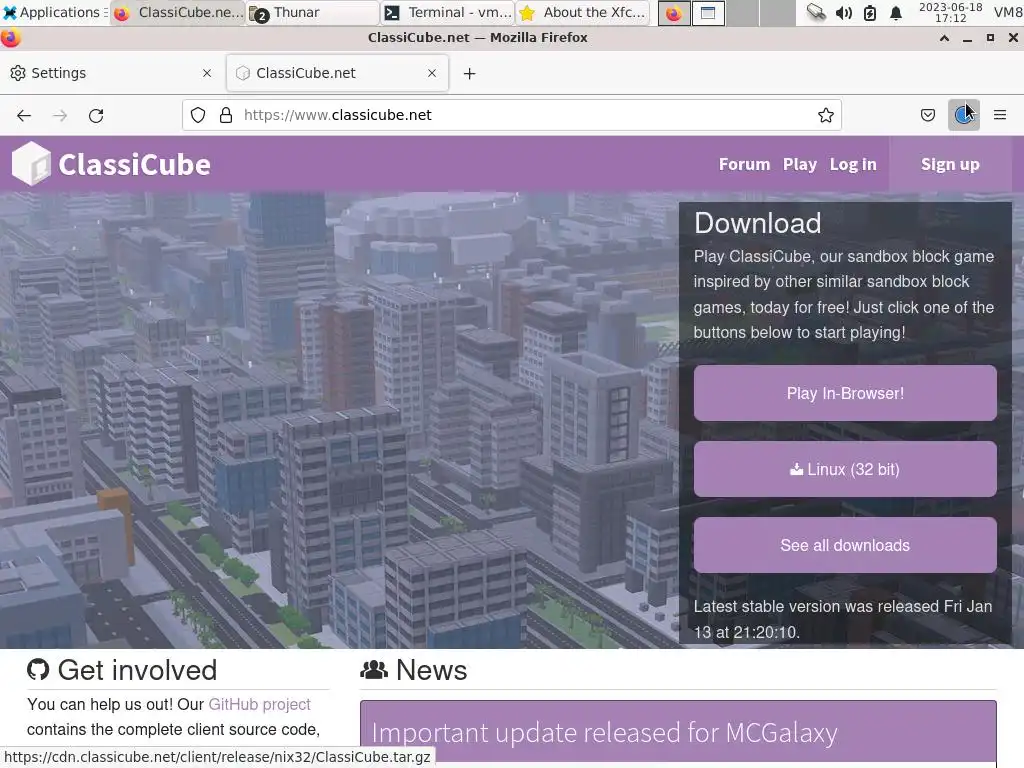Open the Firefox extension icon in toolbar
The width and height of the screenshot is (1024, 768).
pos(964,116)
